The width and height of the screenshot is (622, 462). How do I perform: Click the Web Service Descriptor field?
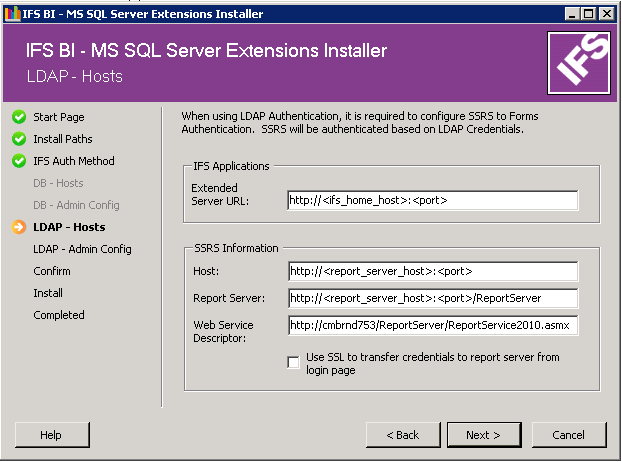pos(432,325)
